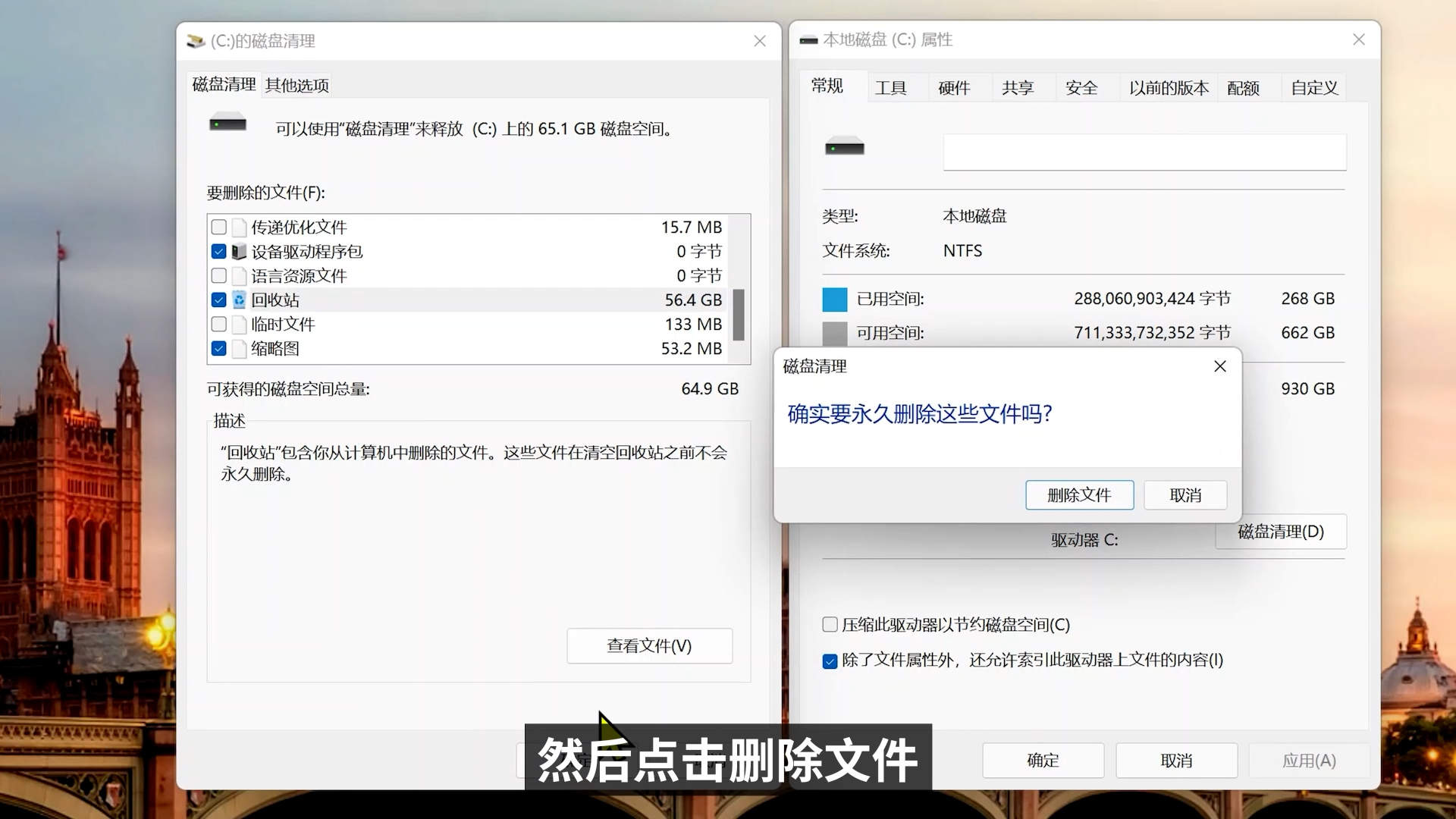Click the 传递优化文件 file icon

[239, 227]
